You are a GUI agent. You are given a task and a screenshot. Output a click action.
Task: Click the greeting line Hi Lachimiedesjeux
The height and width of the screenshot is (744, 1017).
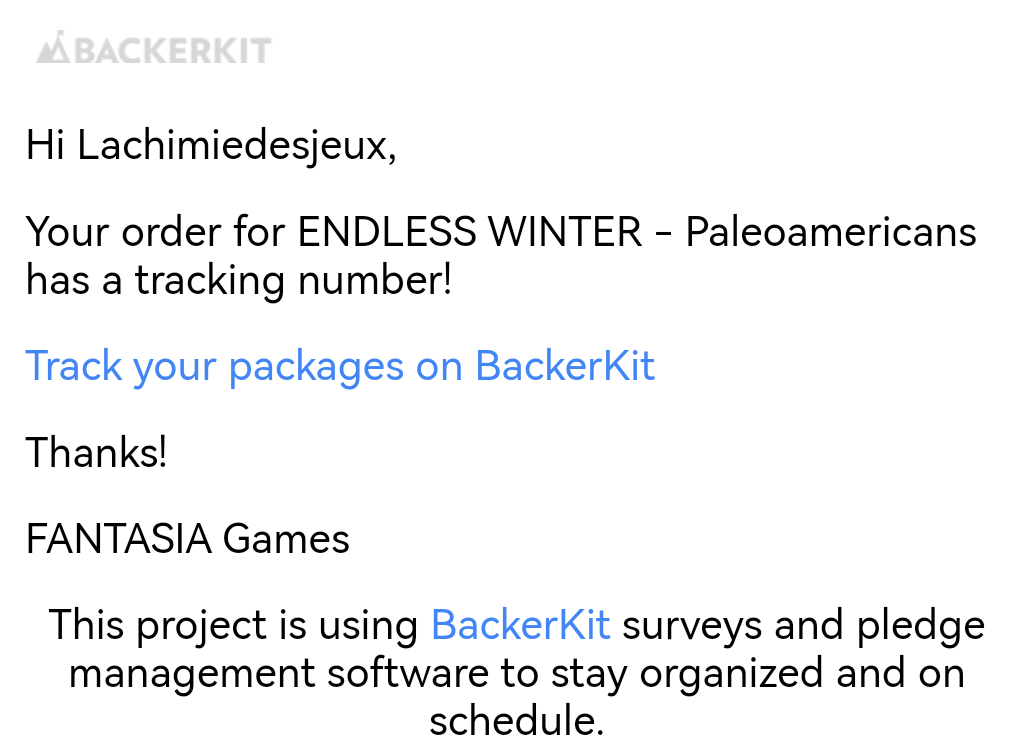[x=211, y=146]
